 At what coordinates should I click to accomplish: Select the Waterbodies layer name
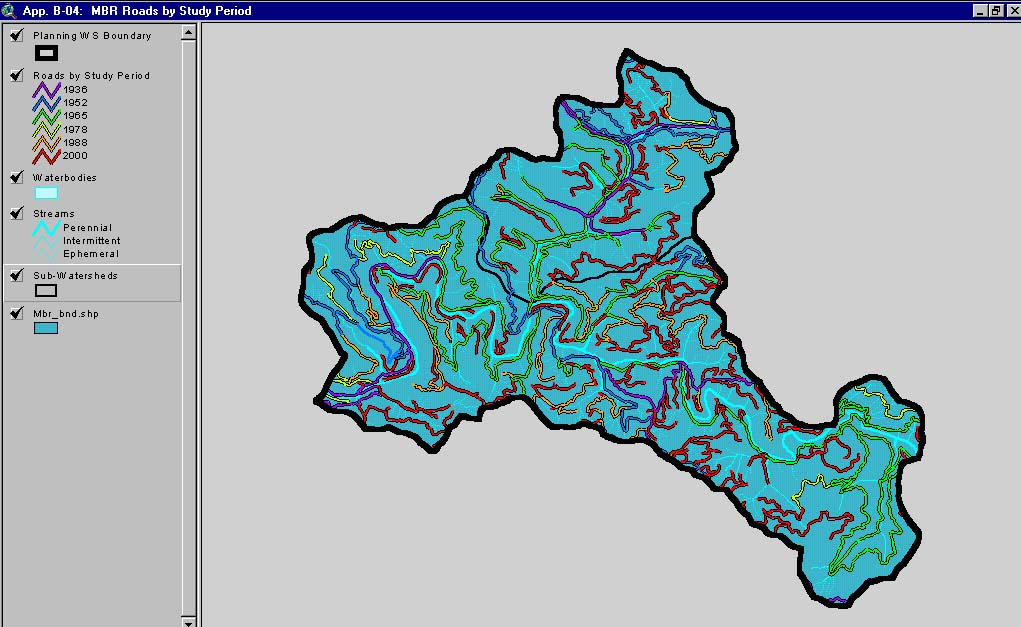tap(64, 177)
